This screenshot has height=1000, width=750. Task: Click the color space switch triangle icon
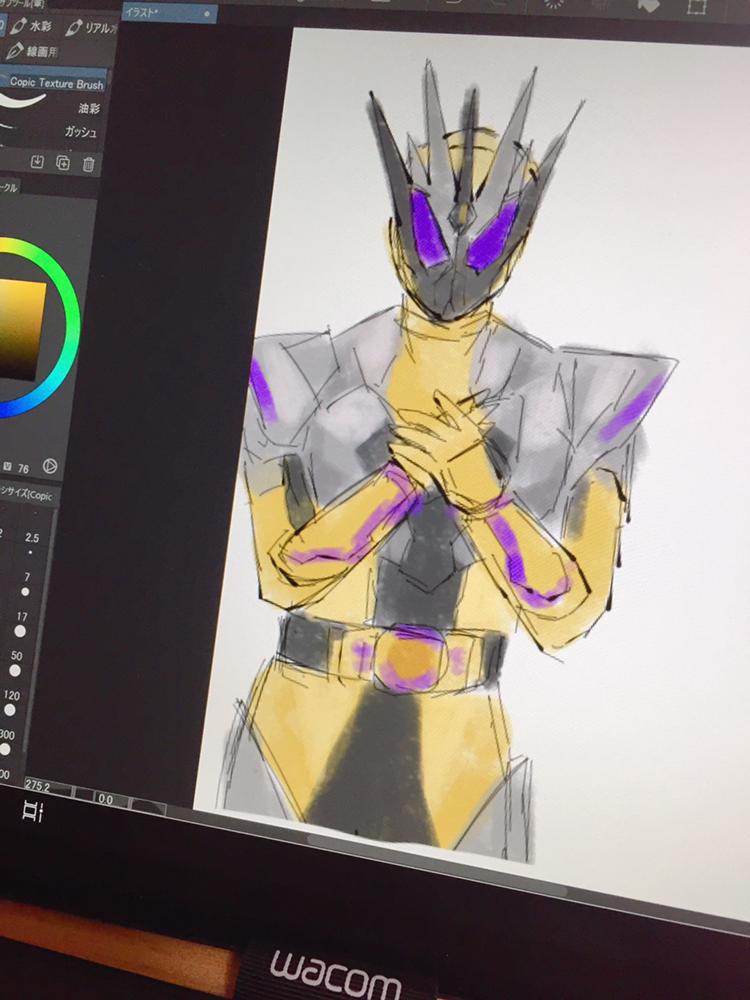(x=50, y=467)
